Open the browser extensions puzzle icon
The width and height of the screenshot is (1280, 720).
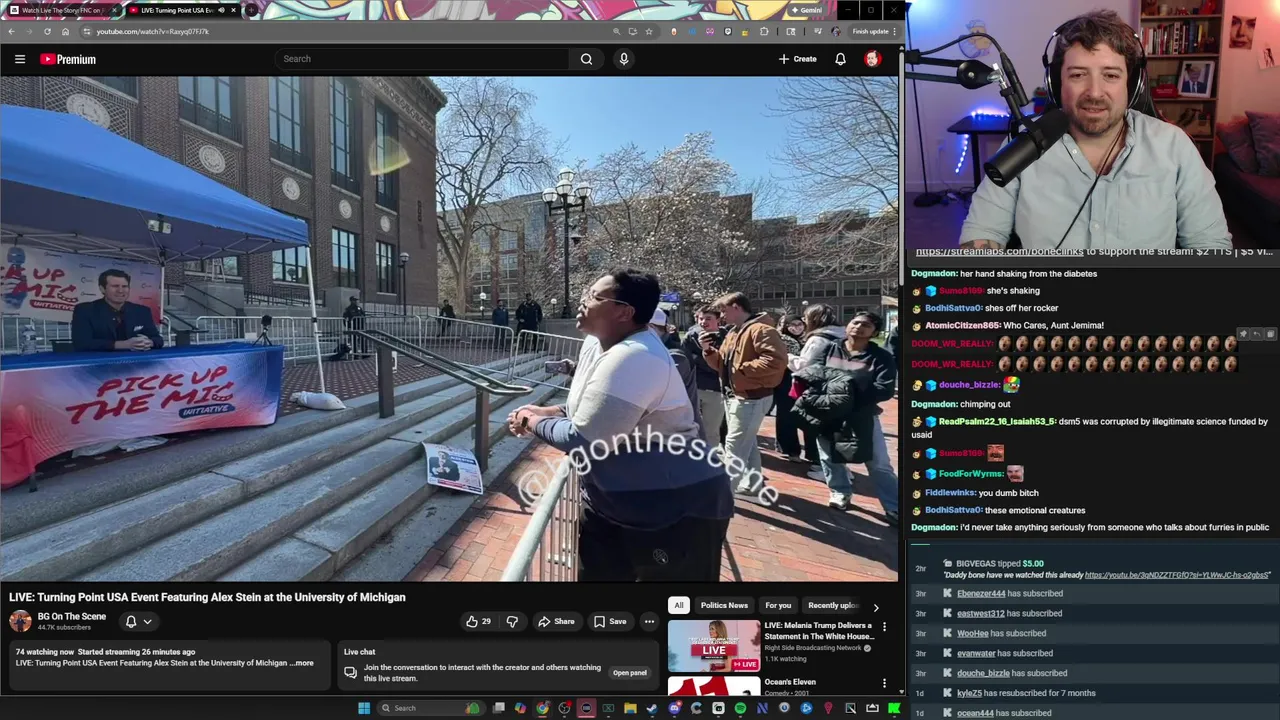pyautogui.click(x=764, y=31)
